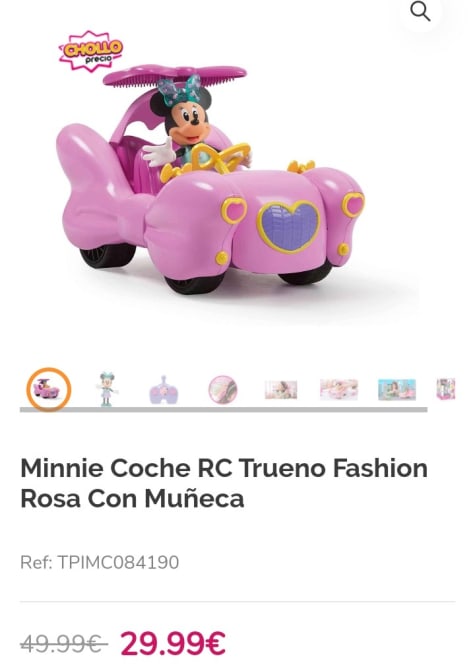The width and height of the screenshot is (475, 671).
Task: Click the crossed-out 49.99€ original price
Action: [64, 644]
